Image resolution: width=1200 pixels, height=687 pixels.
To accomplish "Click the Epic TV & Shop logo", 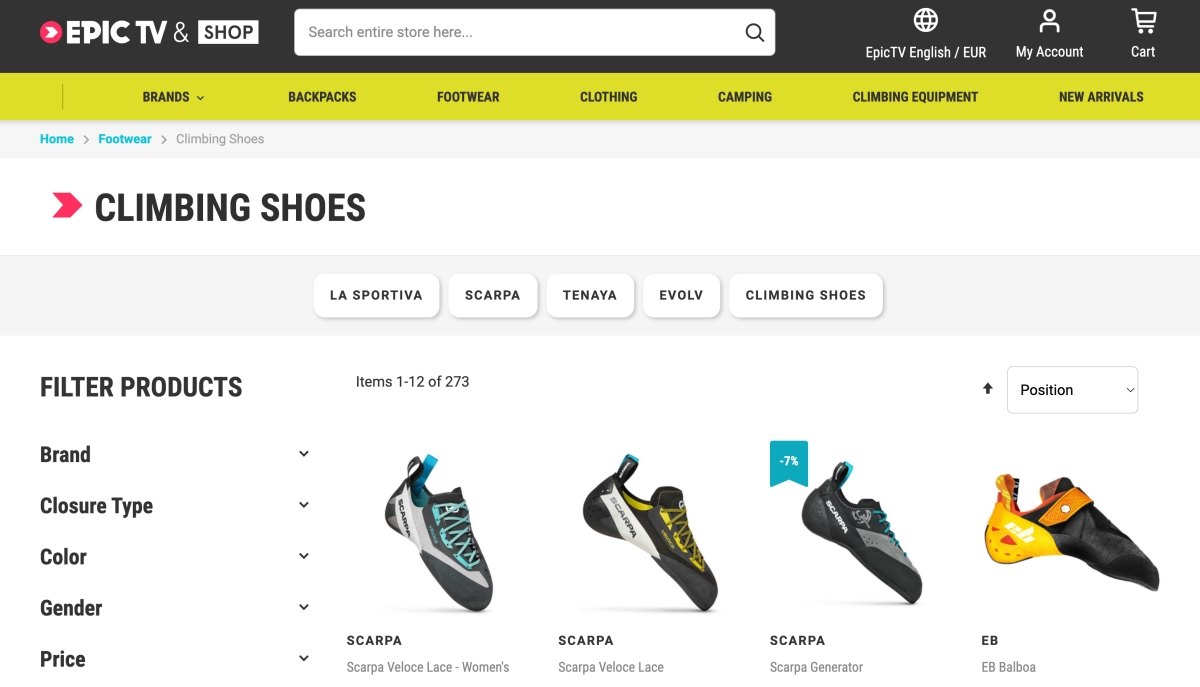I will tap(149, 32).
